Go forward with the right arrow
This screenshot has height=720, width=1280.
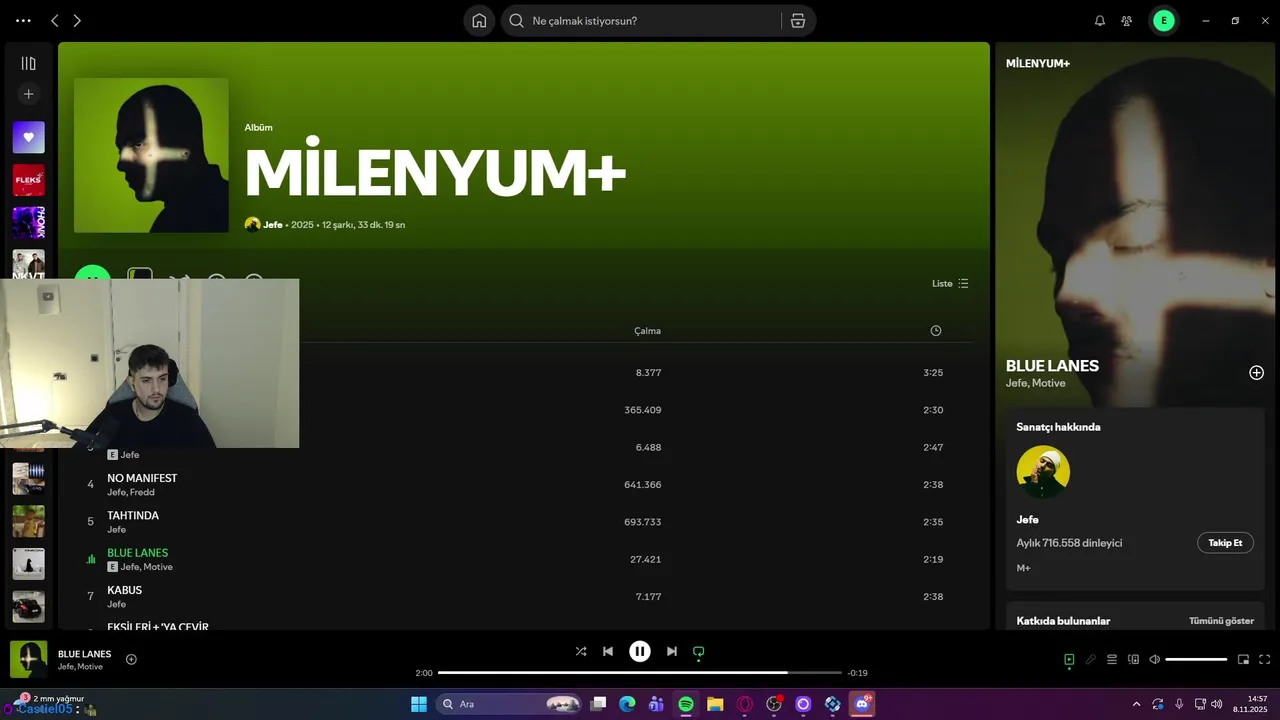coord(77,21)
